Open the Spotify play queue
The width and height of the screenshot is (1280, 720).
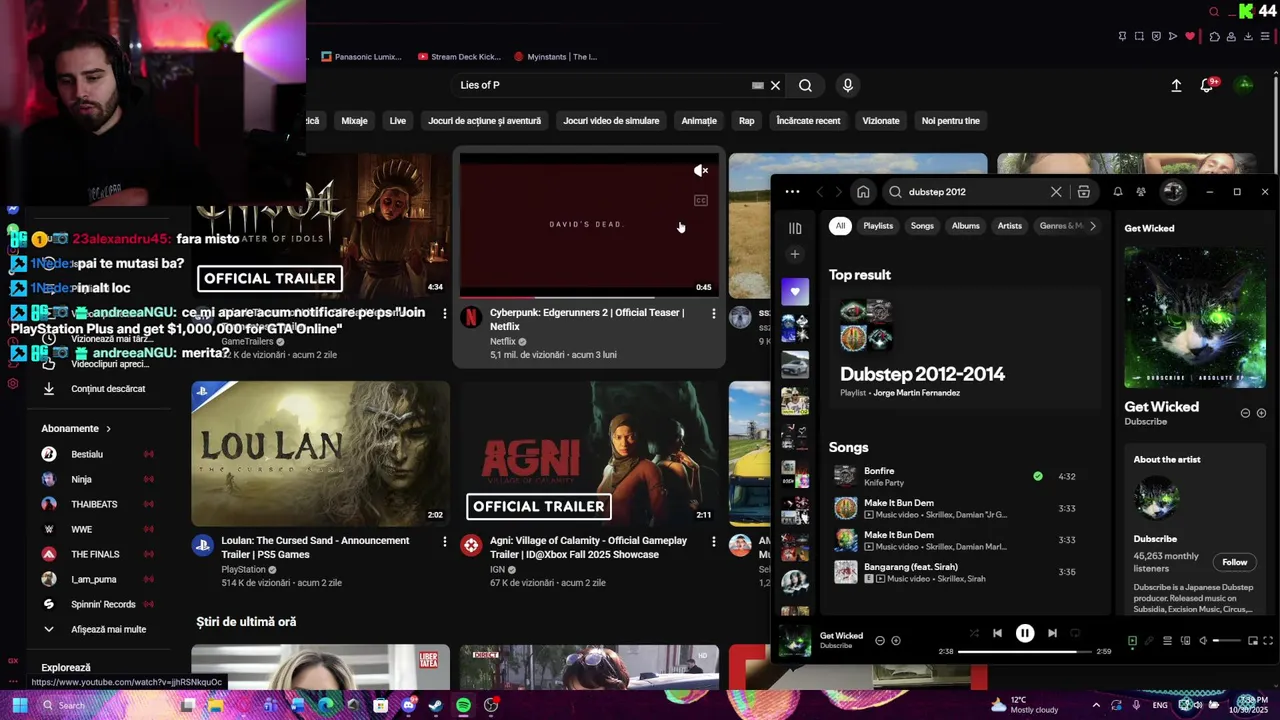click(x=1167, y=641)
